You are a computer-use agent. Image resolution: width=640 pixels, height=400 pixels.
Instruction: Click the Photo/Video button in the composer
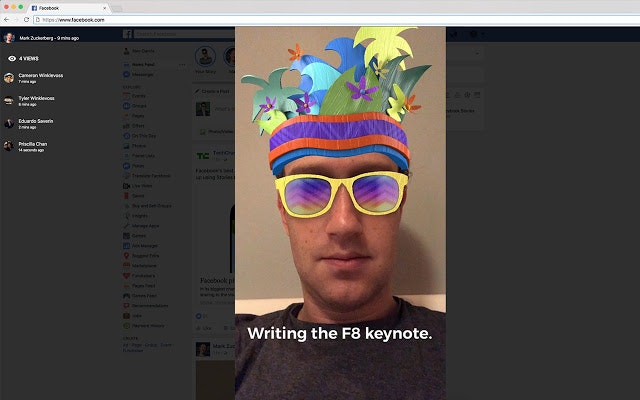(217, 132)
